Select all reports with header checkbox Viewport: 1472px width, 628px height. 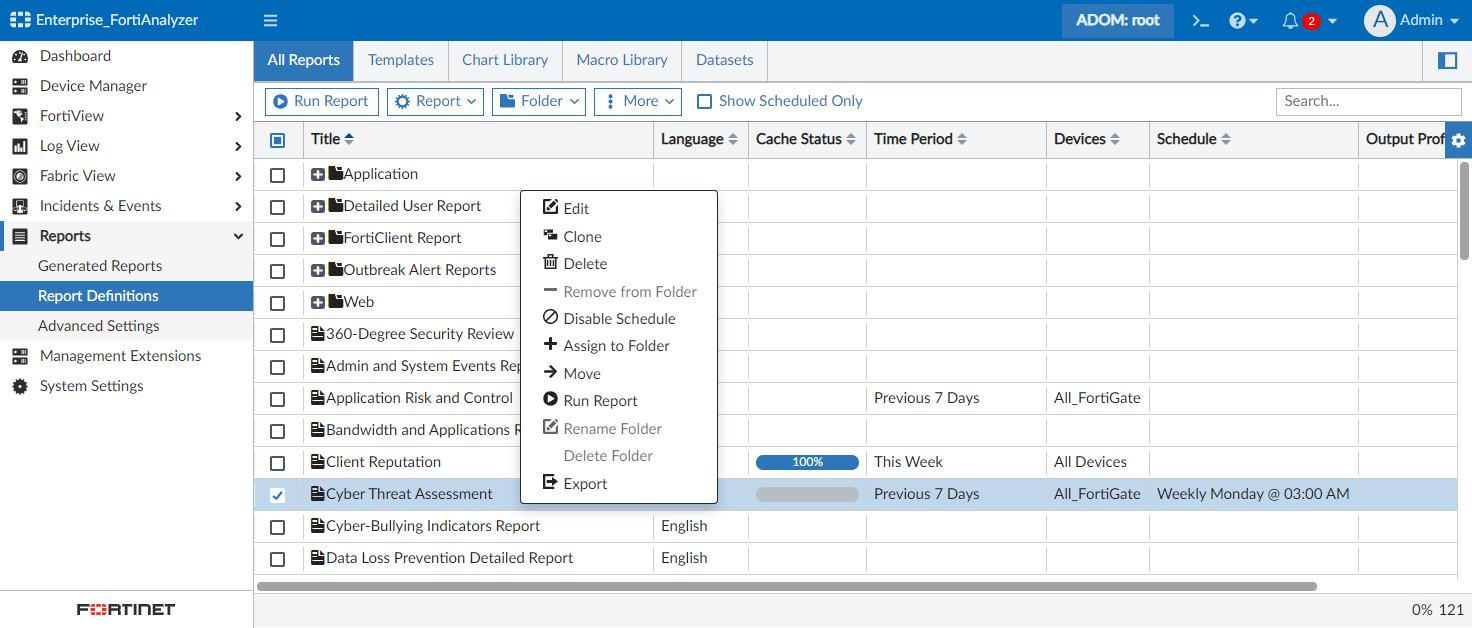click(277, 139)
